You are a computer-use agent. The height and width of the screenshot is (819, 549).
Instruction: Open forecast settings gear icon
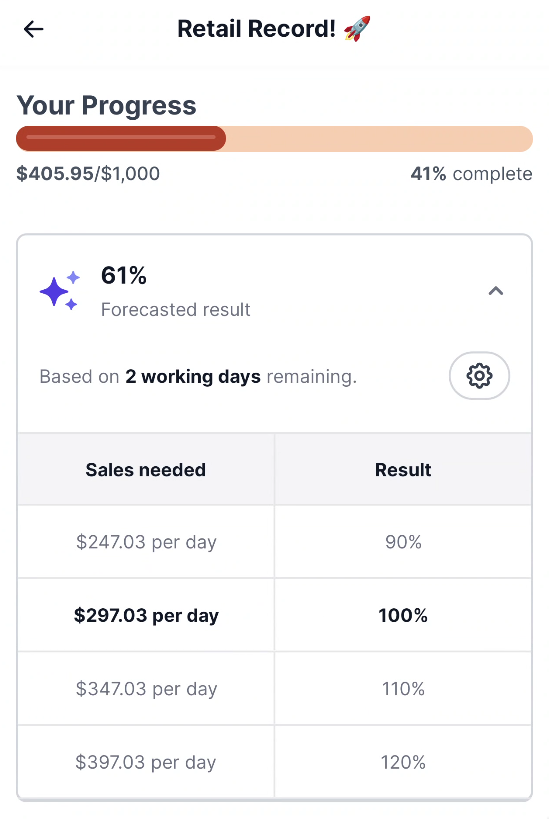(x=479, y=376)
